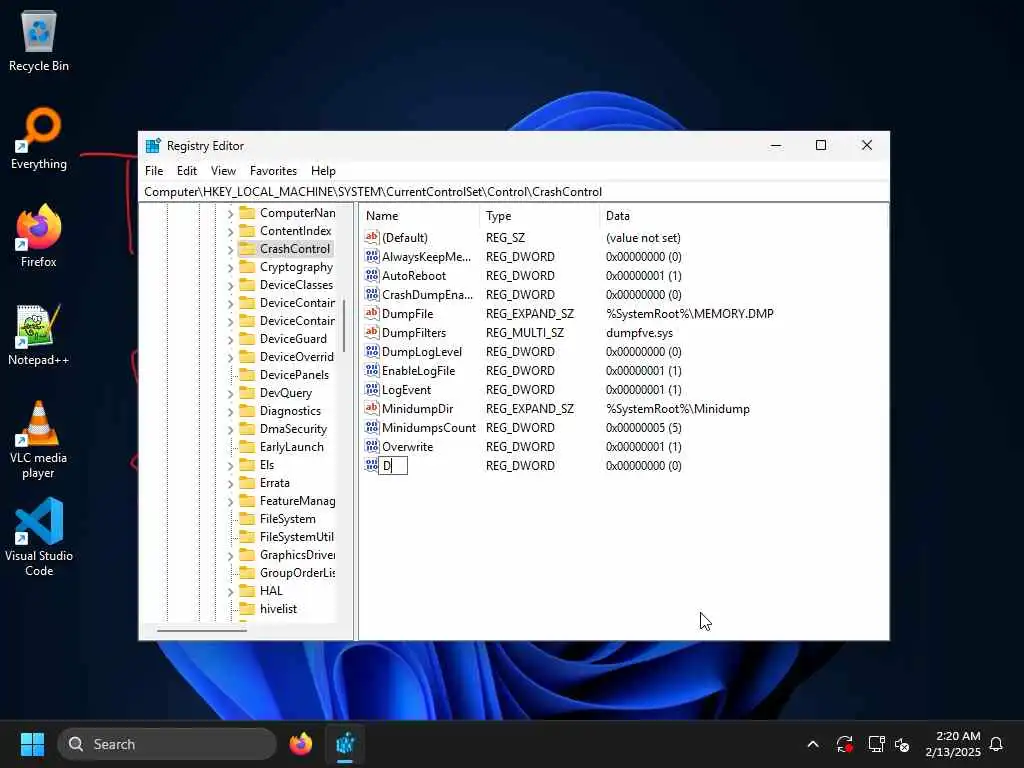Select the DevQuery tree item

point(285,392)
